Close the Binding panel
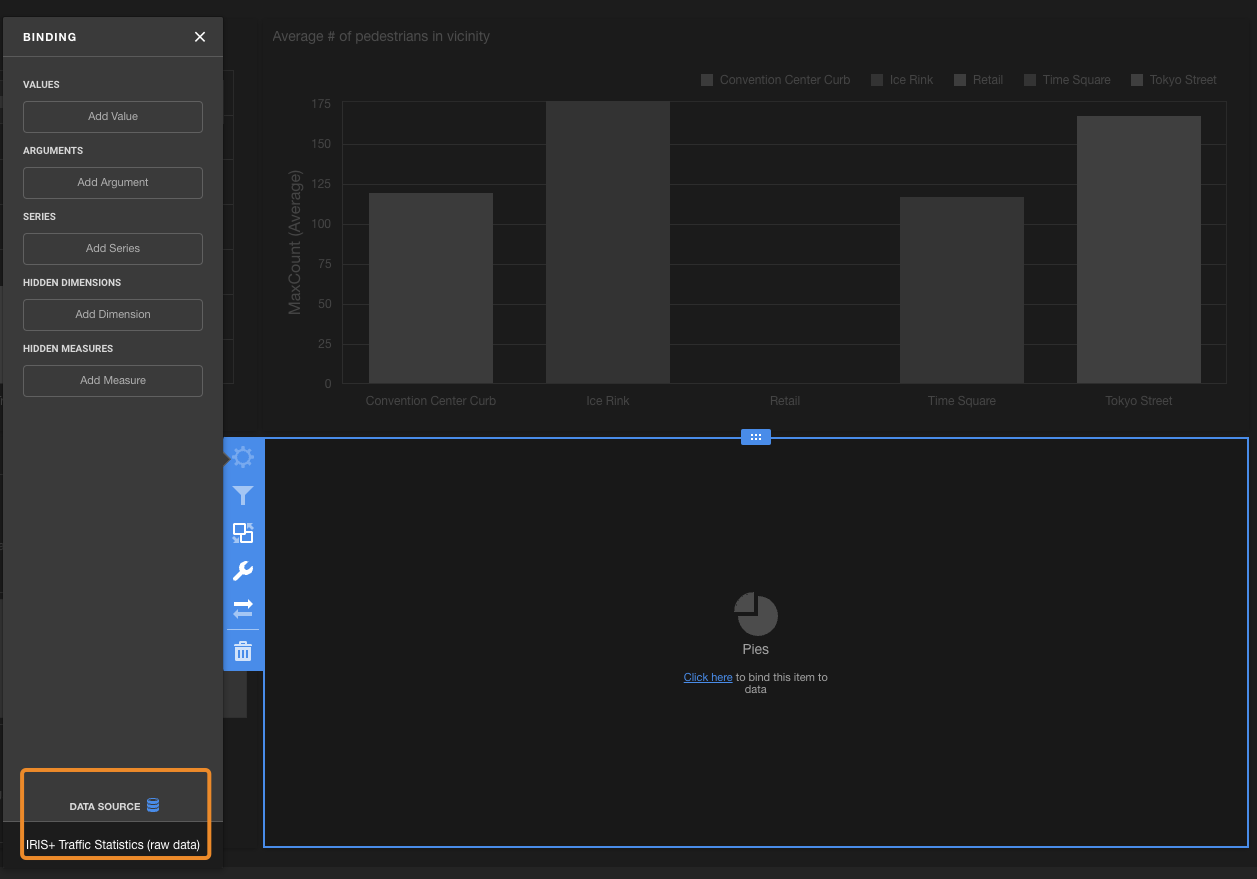 tap(200, 37)
